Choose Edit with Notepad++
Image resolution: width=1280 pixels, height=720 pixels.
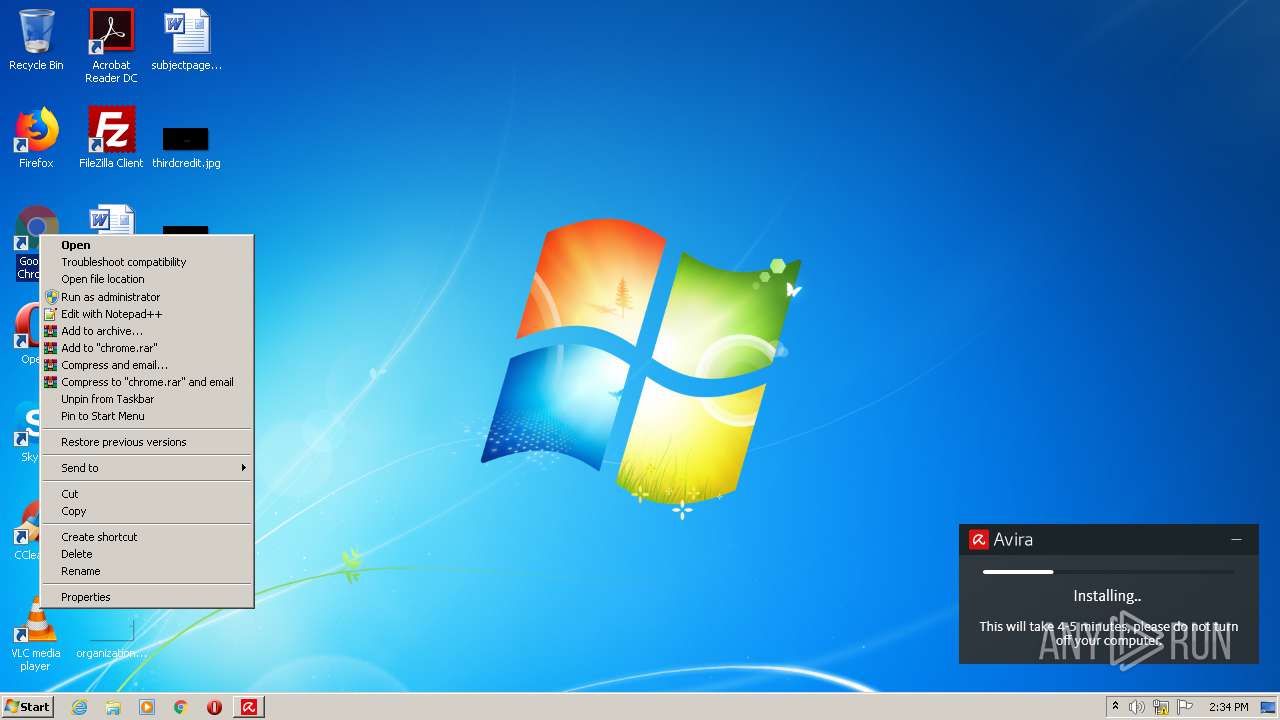click(147, 314)
